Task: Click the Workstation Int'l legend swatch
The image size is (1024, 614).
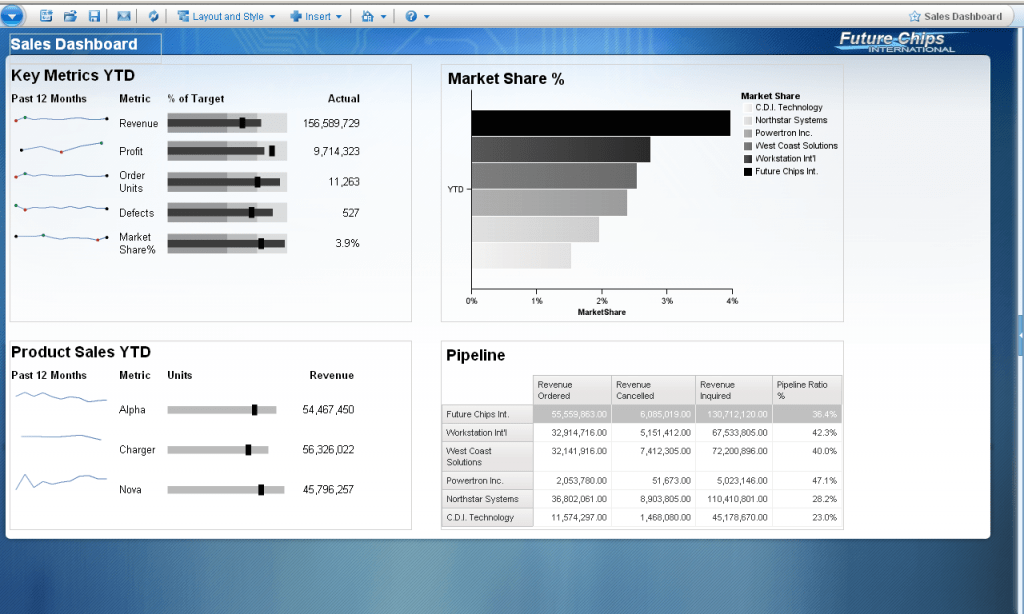Action: coord(748,159)
